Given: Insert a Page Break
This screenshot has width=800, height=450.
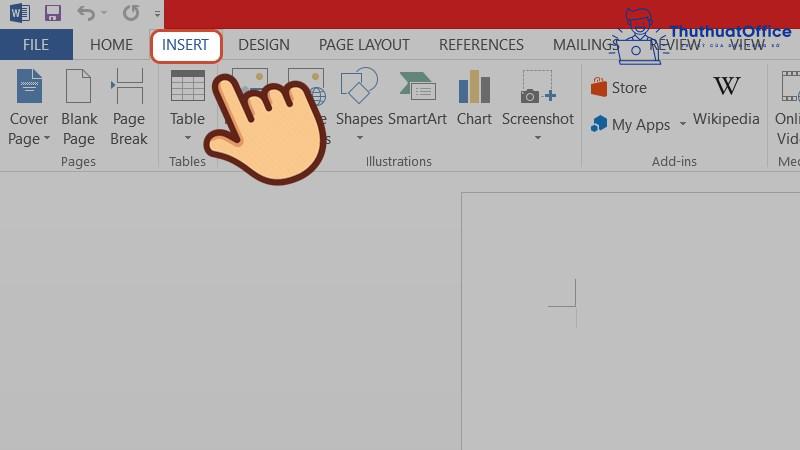Looking at the screenshot, I should pyautogui.click(x=129, y=107).
